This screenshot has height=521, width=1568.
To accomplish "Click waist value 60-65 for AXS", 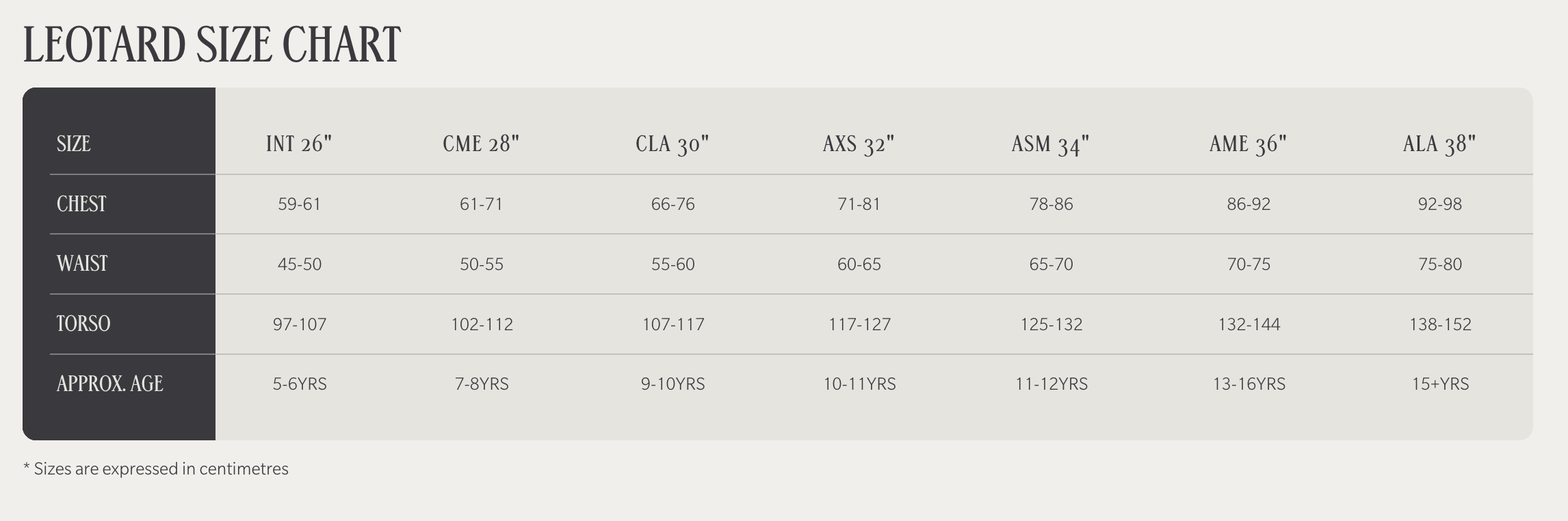I will tap(859, 264).
